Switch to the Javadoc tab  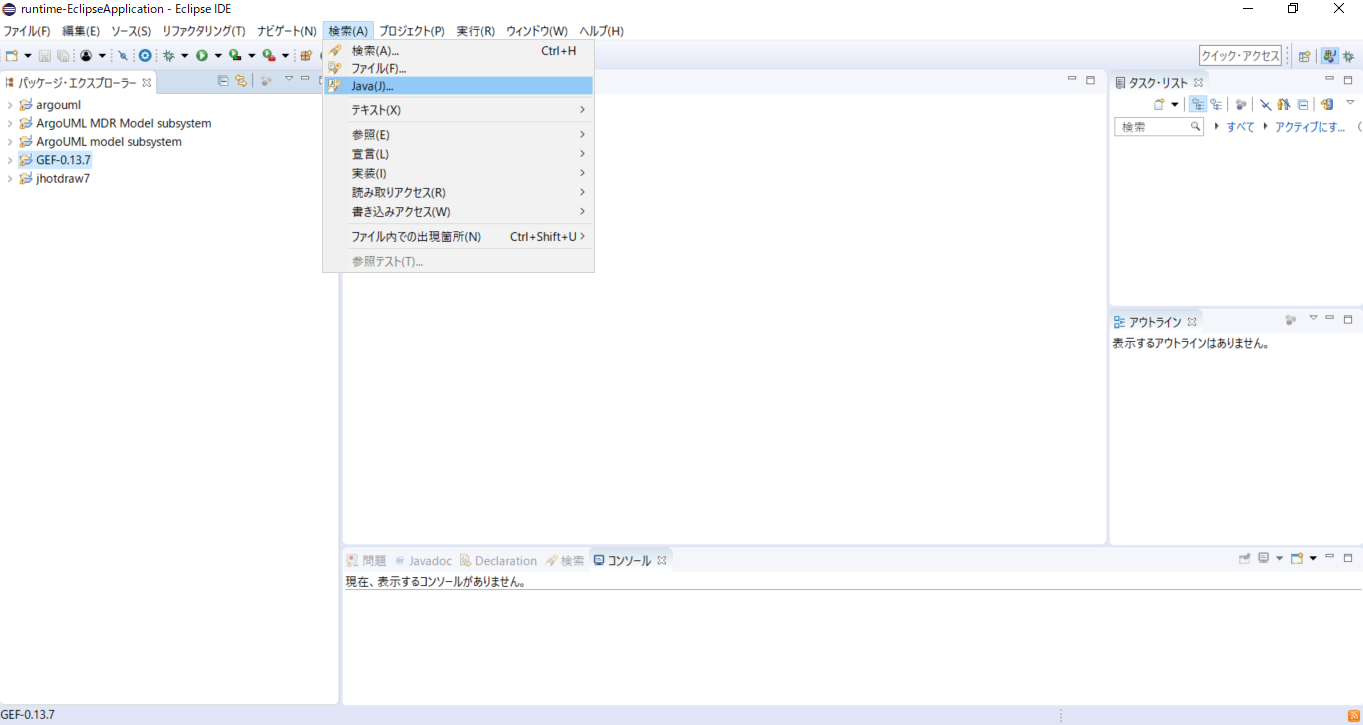424,561
